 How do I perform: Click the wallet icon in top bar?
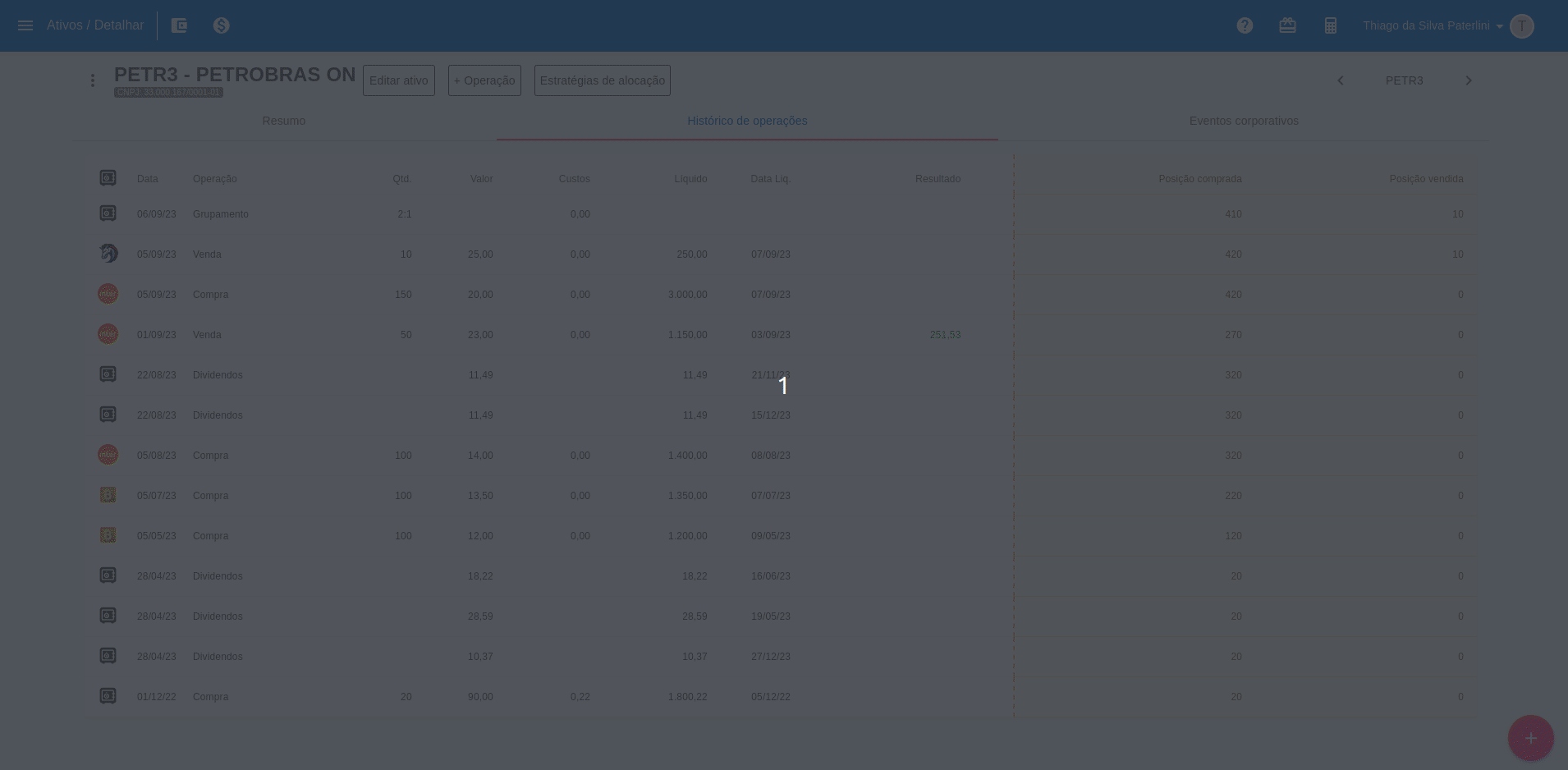pyautogui.click(x=179, y=25)
